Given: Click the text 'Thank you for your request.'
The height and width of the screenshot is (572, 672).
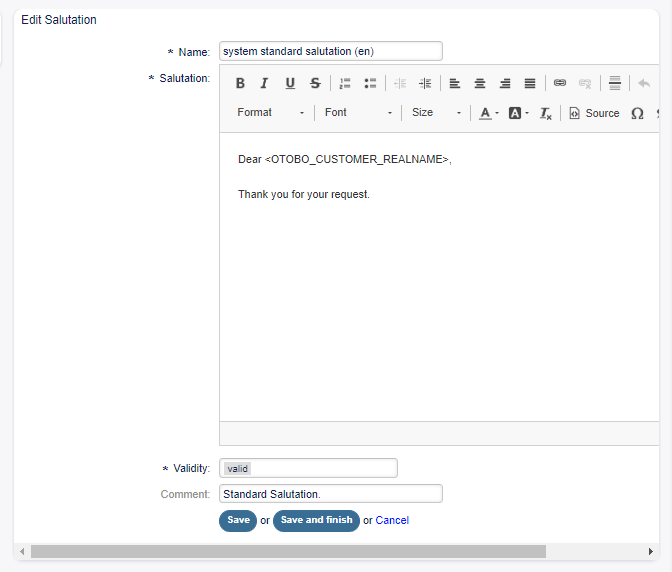Looking at the screenshot, I should (303, 194).
